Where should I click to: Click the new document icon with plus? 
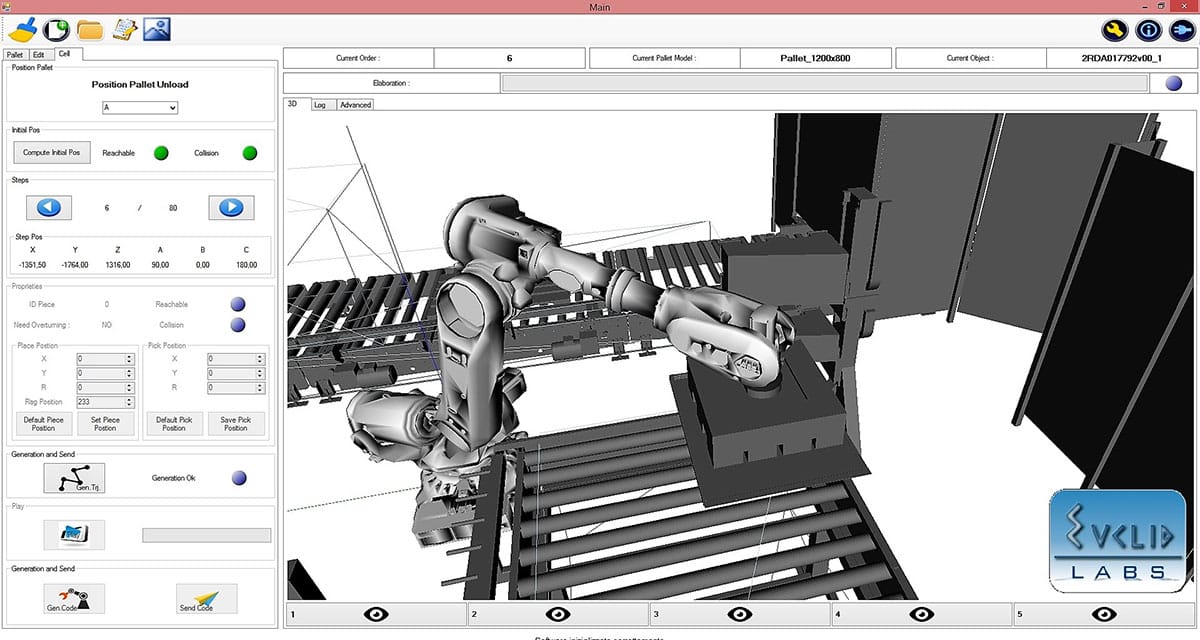tap(56, 29)
